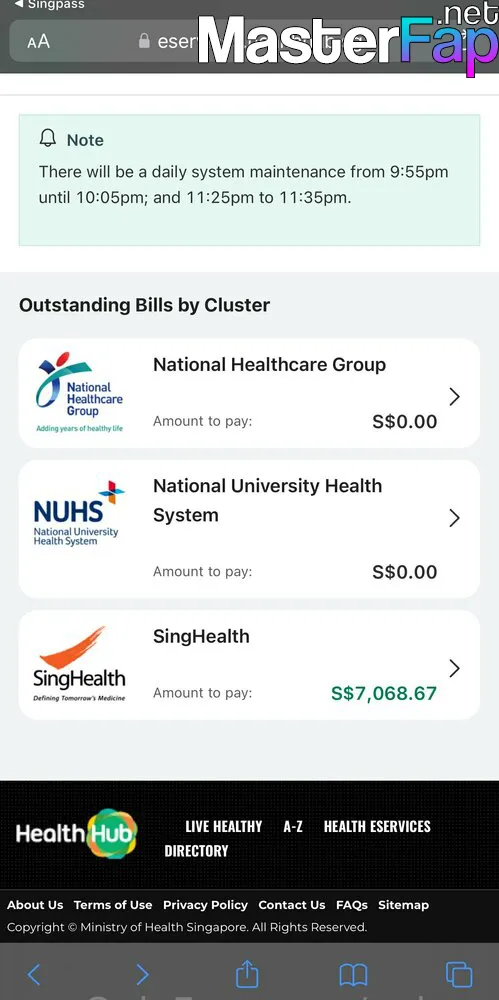The height and width of the screenshot is (1000, 499).
Task: Open the Safari tabs overview icon
Action: coord(459,974)
